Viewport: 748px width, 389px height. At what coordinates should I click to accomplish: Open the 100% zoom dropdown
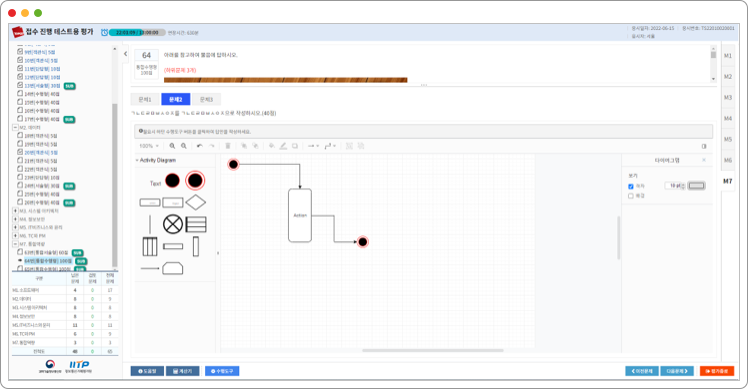(149, 146)
